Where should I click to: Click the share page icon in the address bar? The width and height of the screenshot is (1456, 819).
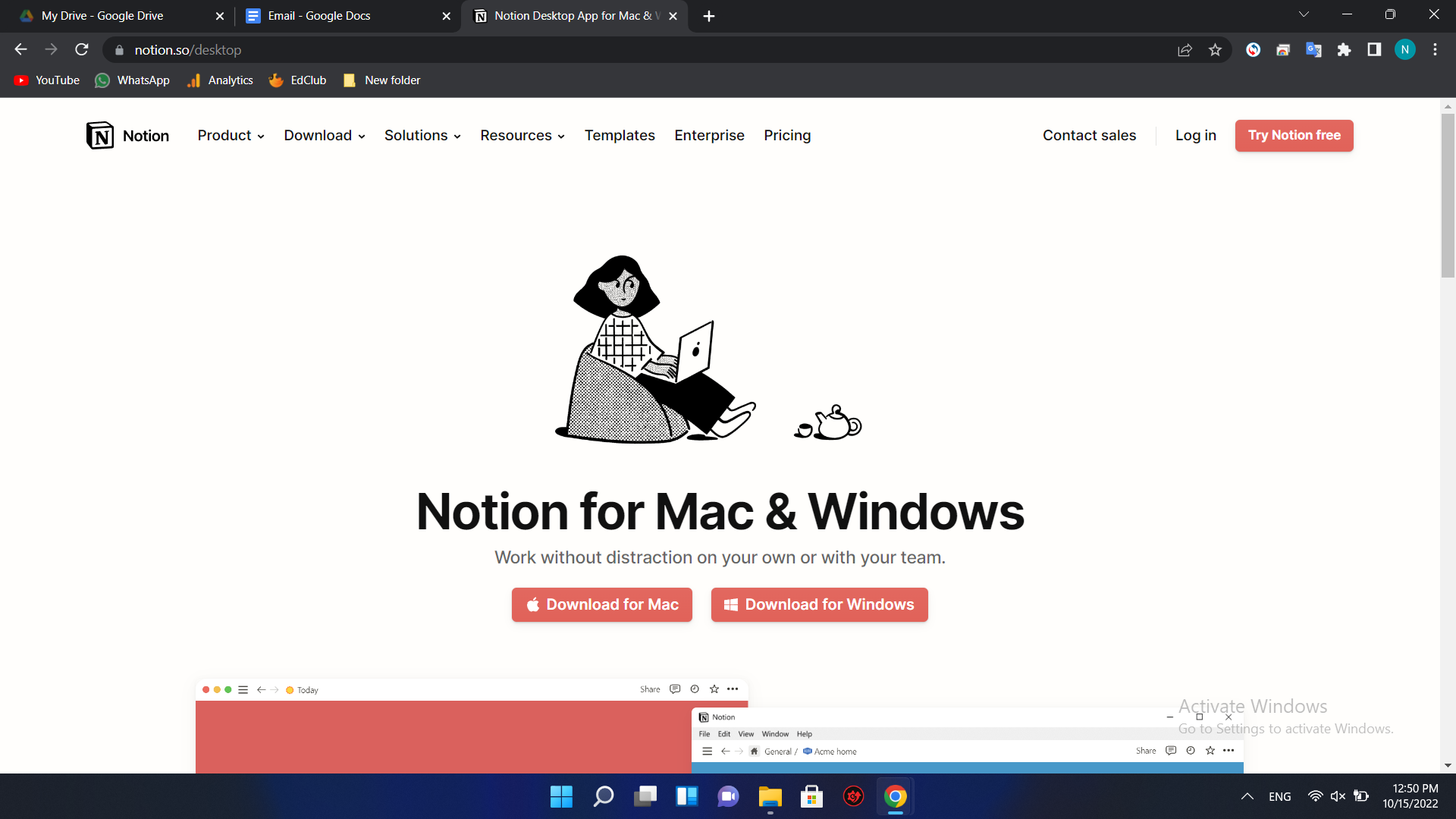[1185, 50]
